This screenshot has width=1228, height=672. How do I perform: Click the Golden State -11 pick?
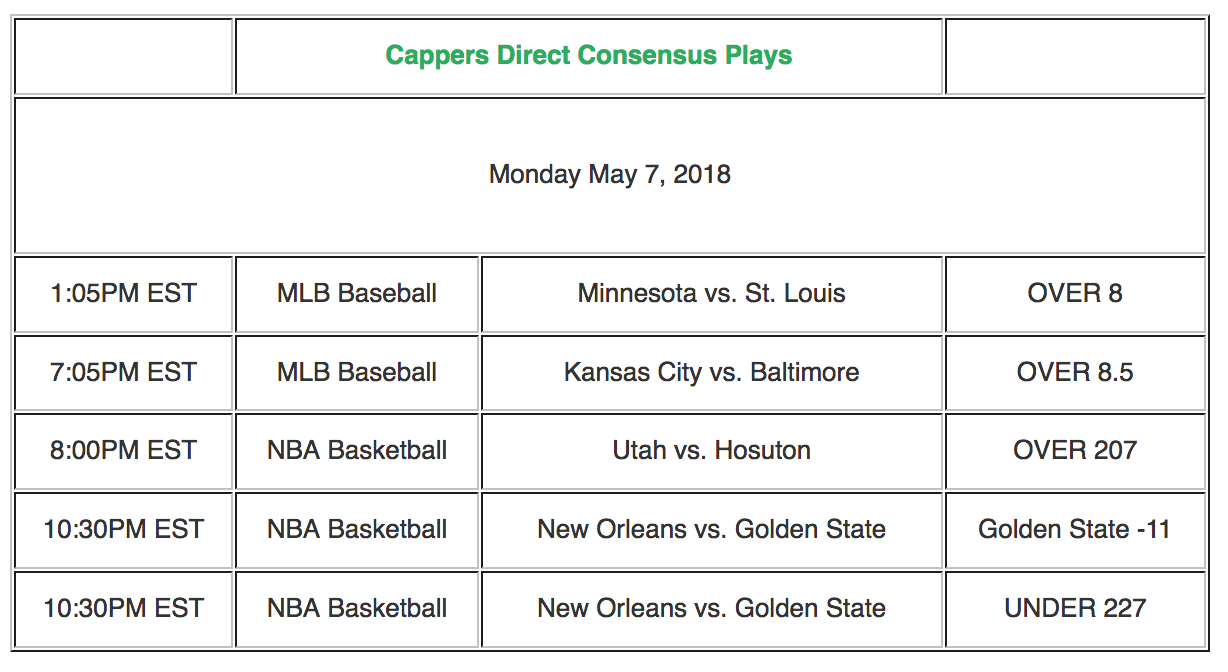pyautogui.click(x=1075, y=530)
